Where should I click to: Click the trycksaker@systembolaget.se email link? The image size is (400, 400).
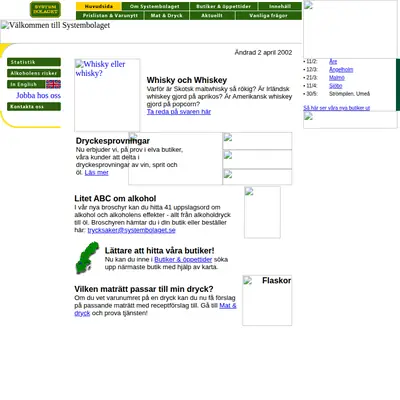(132, 230)
